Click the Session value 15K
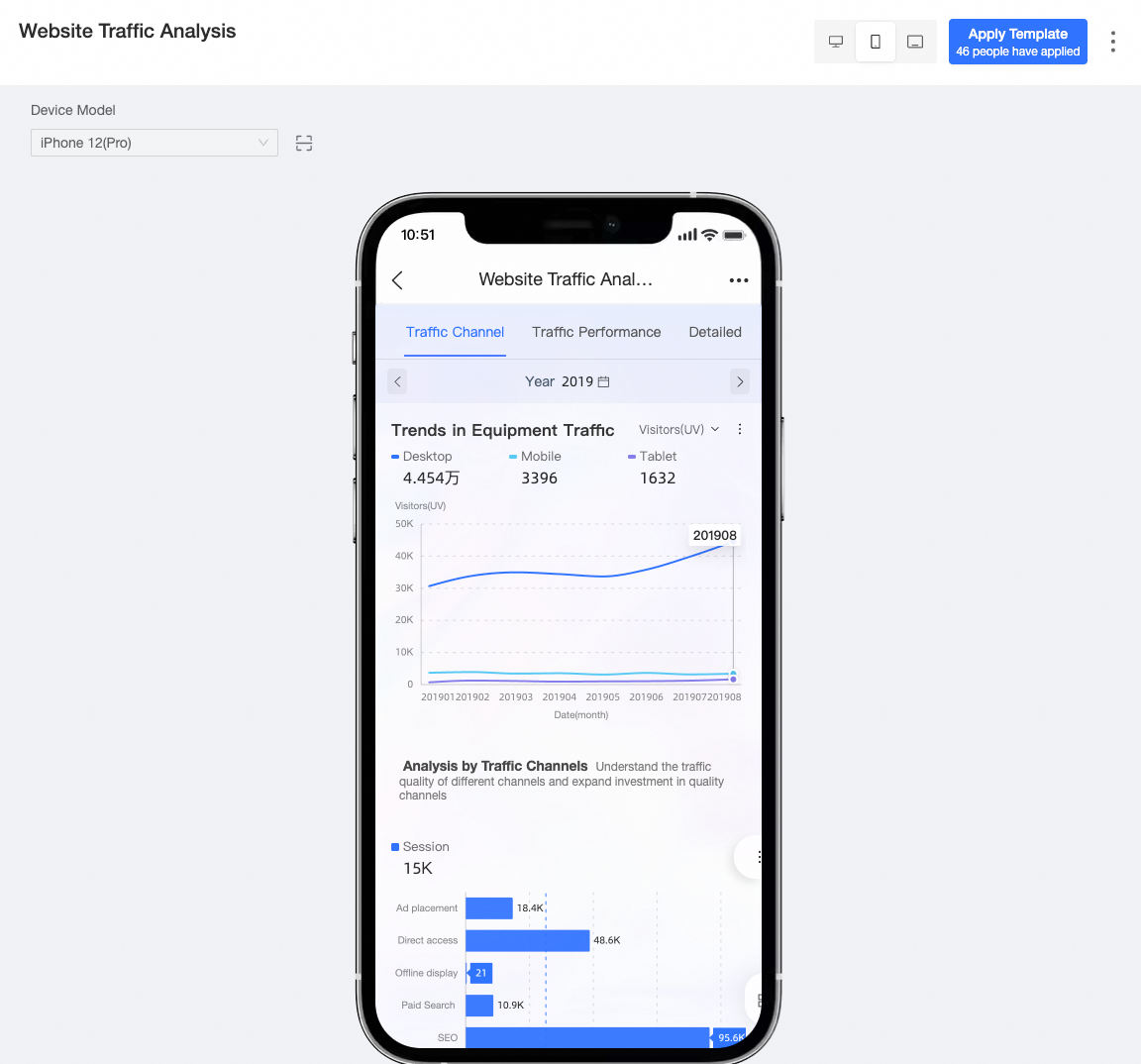The width and height of the screenshot is (1141, 1064). click(418, 868)
